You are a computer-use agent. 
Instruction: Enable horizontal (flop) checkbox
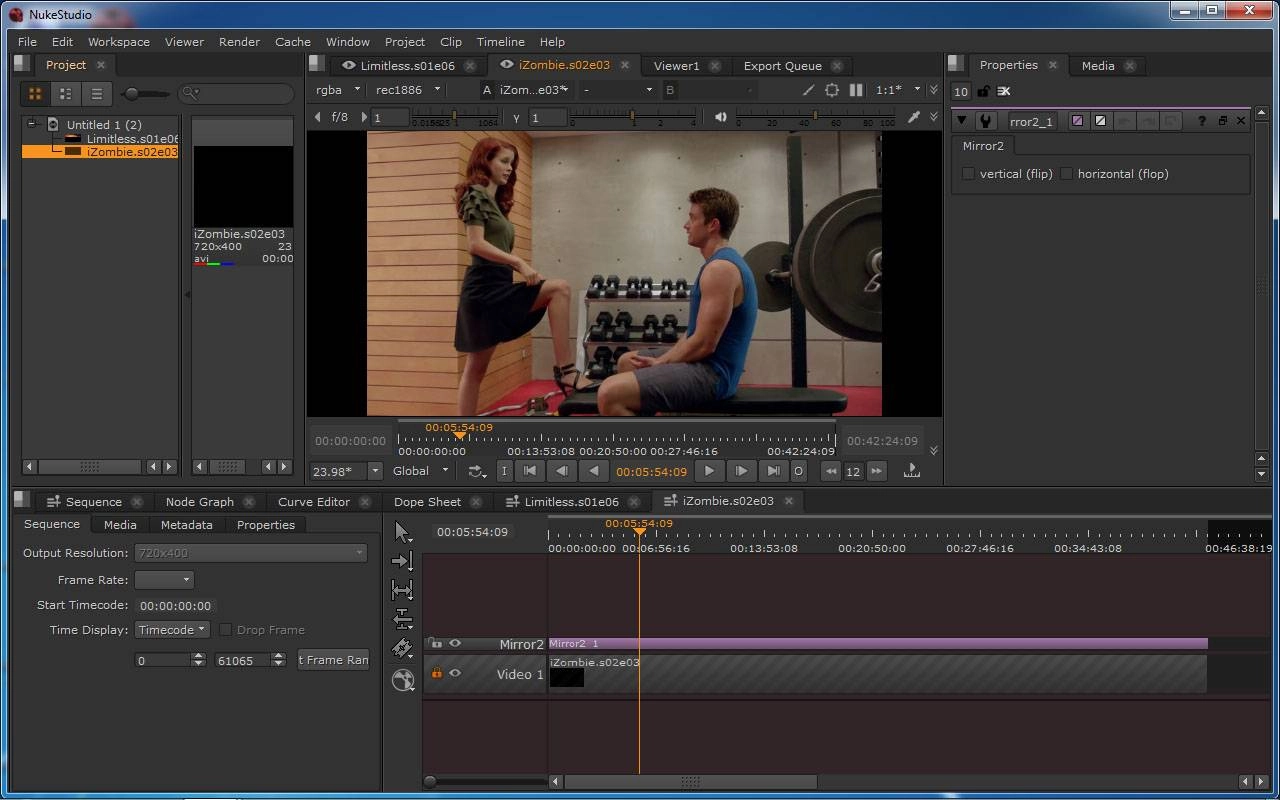(x=1066, y=174)
